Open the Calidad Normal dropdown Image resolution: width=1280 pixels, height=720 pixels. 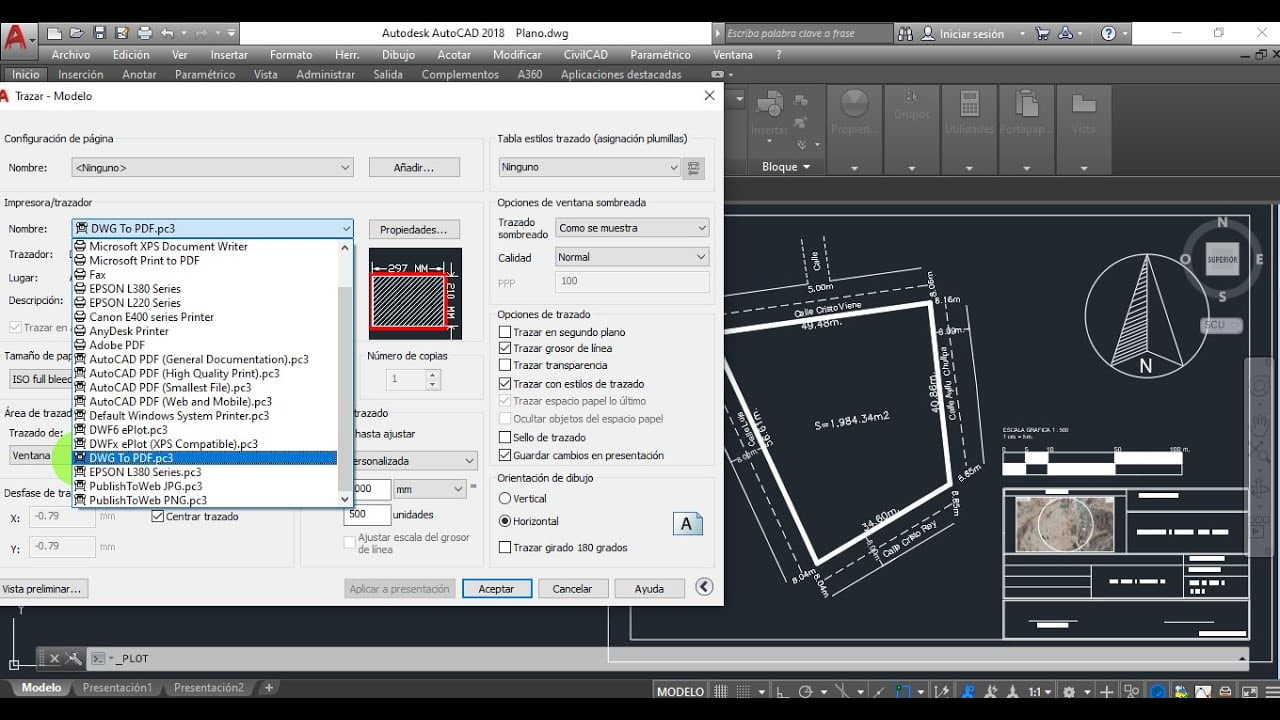tap(632, 257)
